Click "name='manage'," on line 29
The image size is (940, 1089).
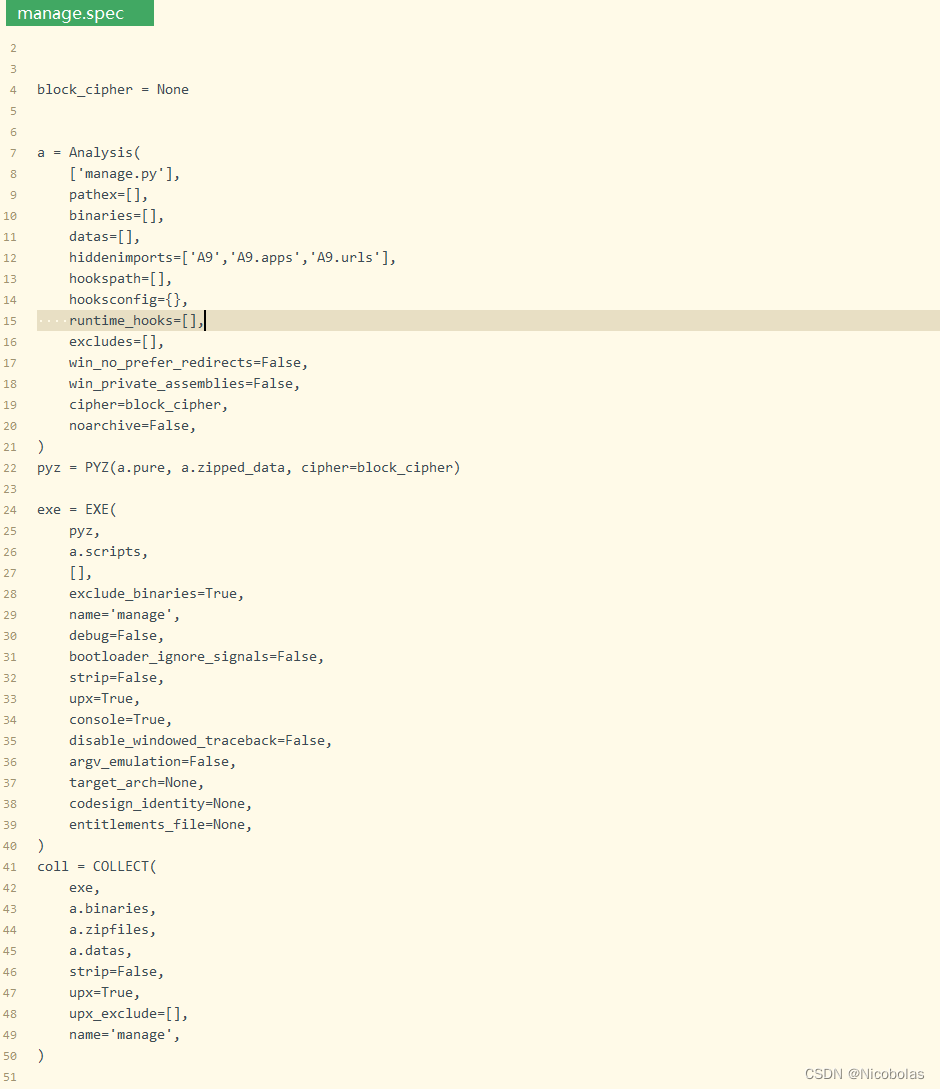click(124, 615)
